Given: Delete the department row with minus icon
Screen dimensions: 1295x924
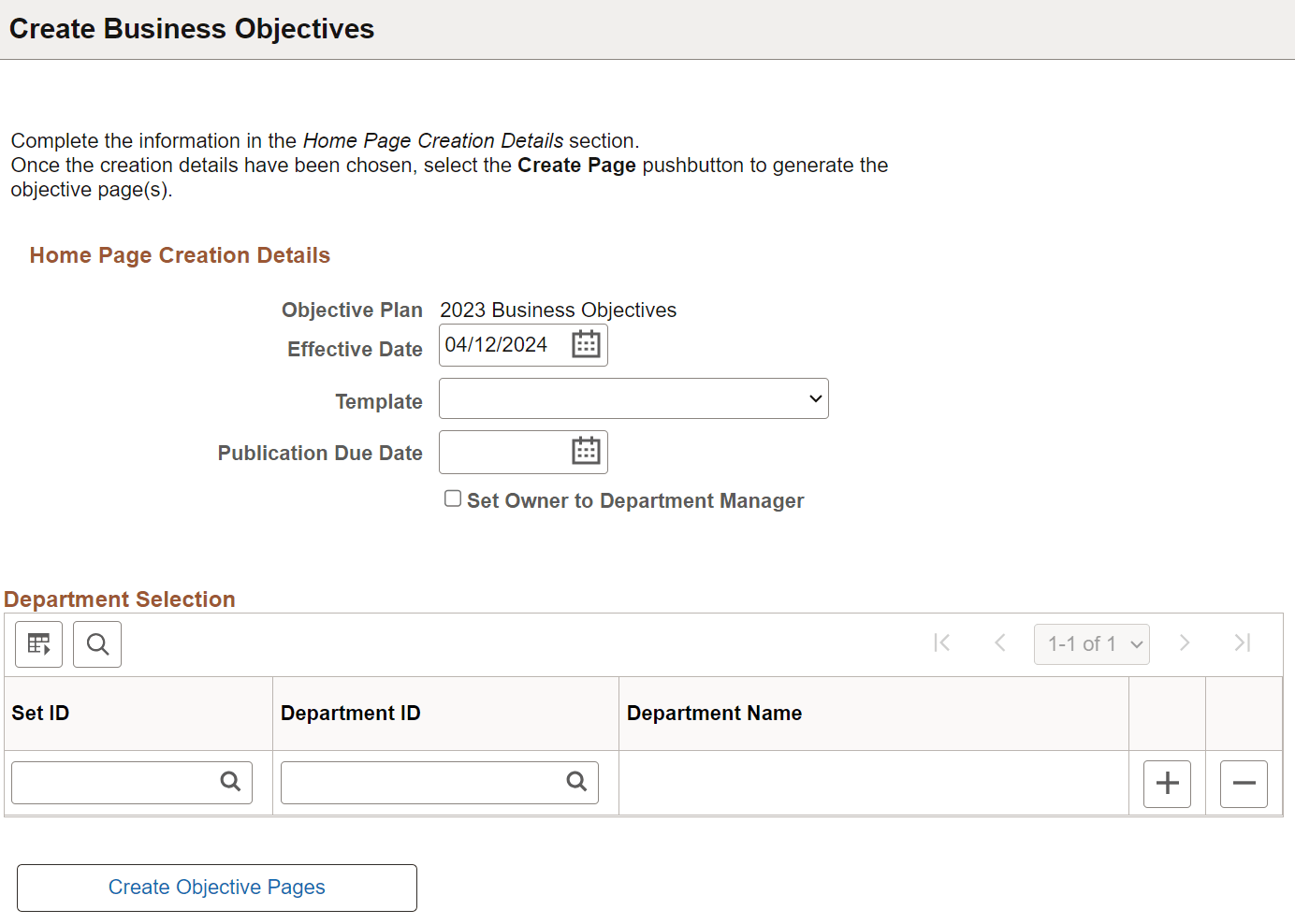Looking at the screenshot, I should tap(1244, 784).
